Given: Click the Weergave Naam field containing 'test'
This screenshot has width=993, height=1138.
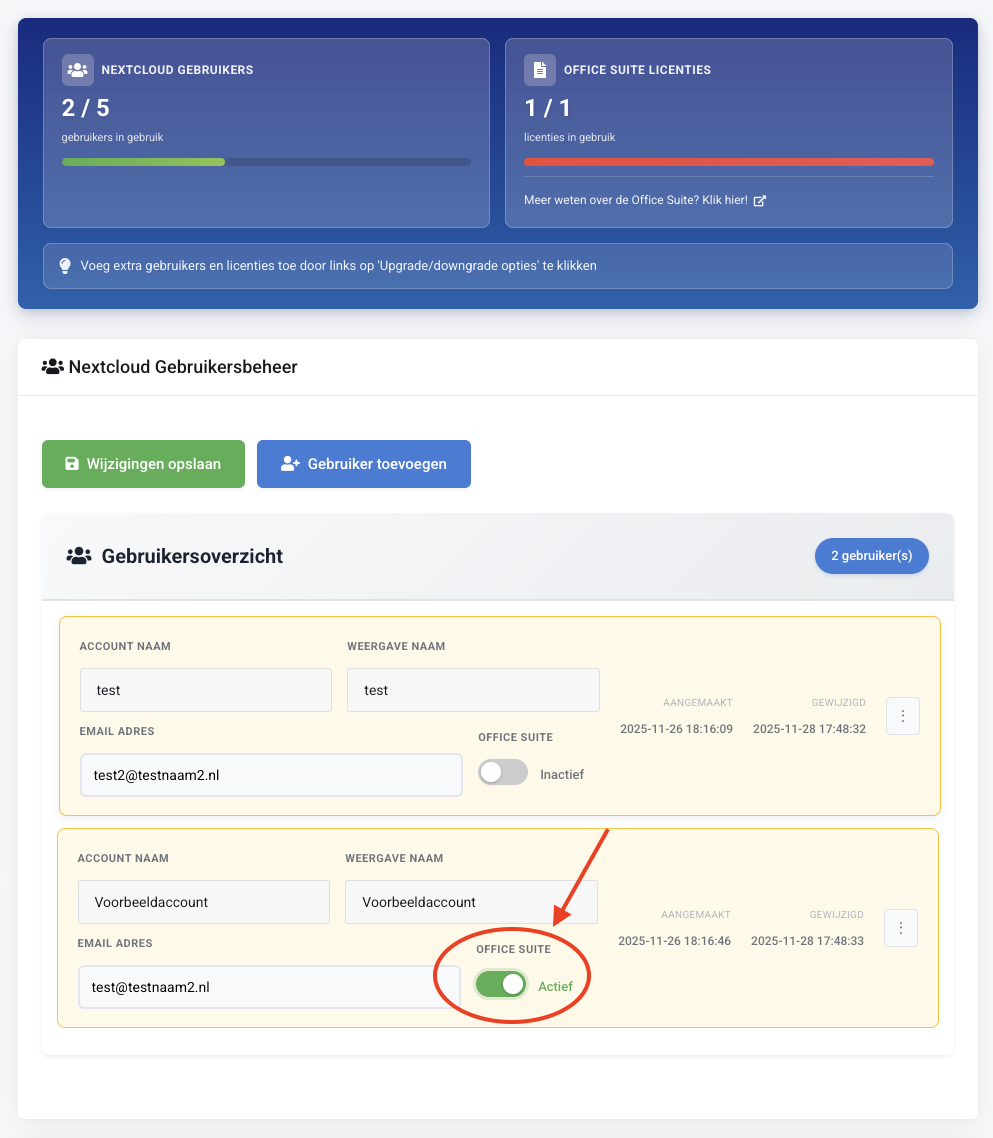Looking at the screenshot, I should point(473,690).
